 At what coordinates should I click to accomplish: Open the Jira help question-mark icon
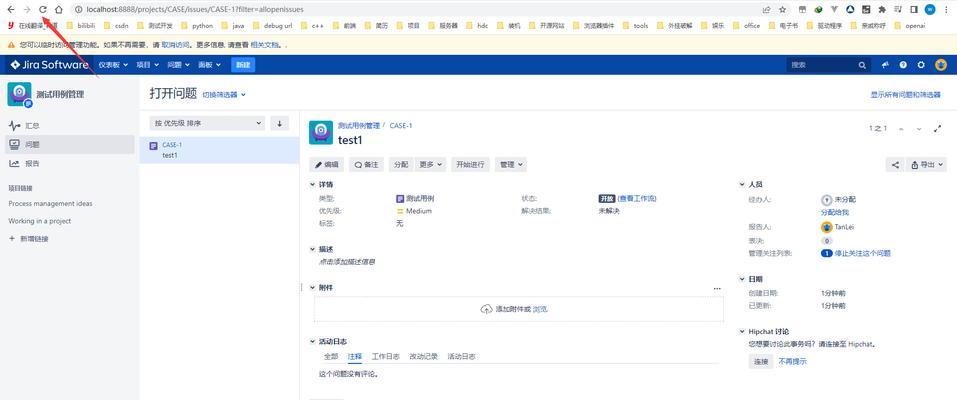coord(903,65)
